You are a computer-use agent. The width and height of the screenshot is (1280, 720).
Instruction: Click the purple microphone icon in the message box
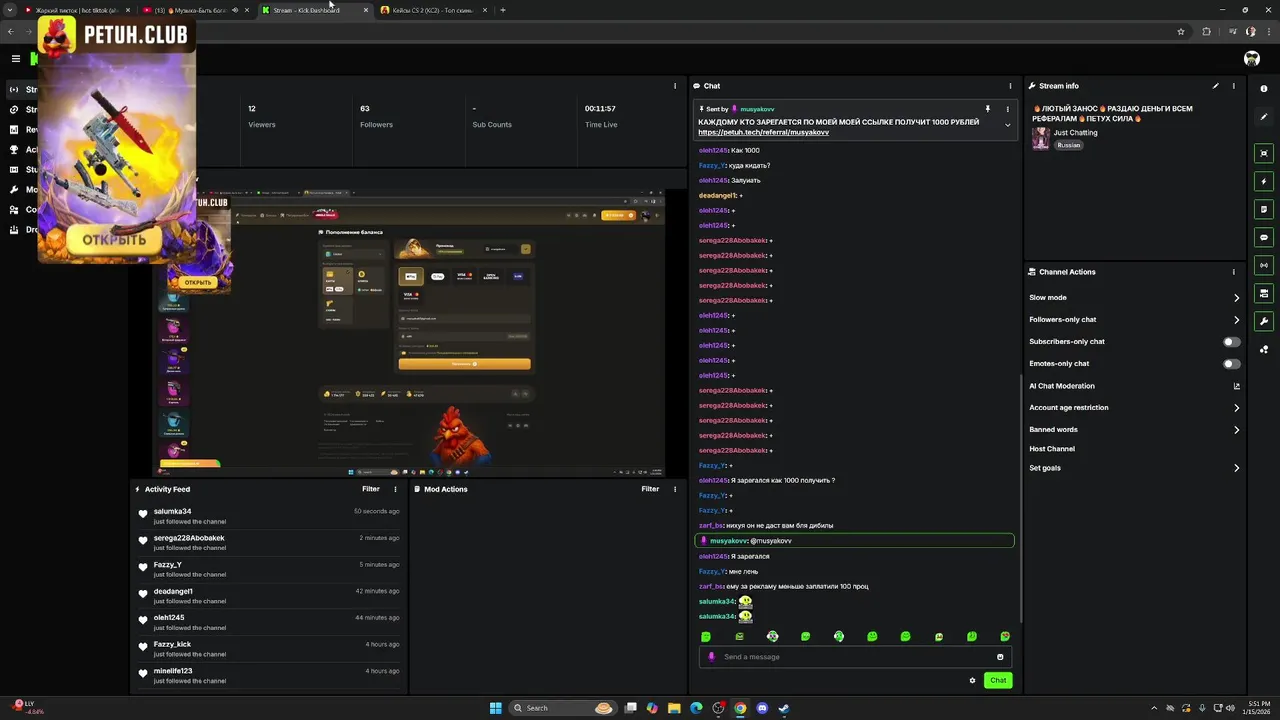(712, 657)
